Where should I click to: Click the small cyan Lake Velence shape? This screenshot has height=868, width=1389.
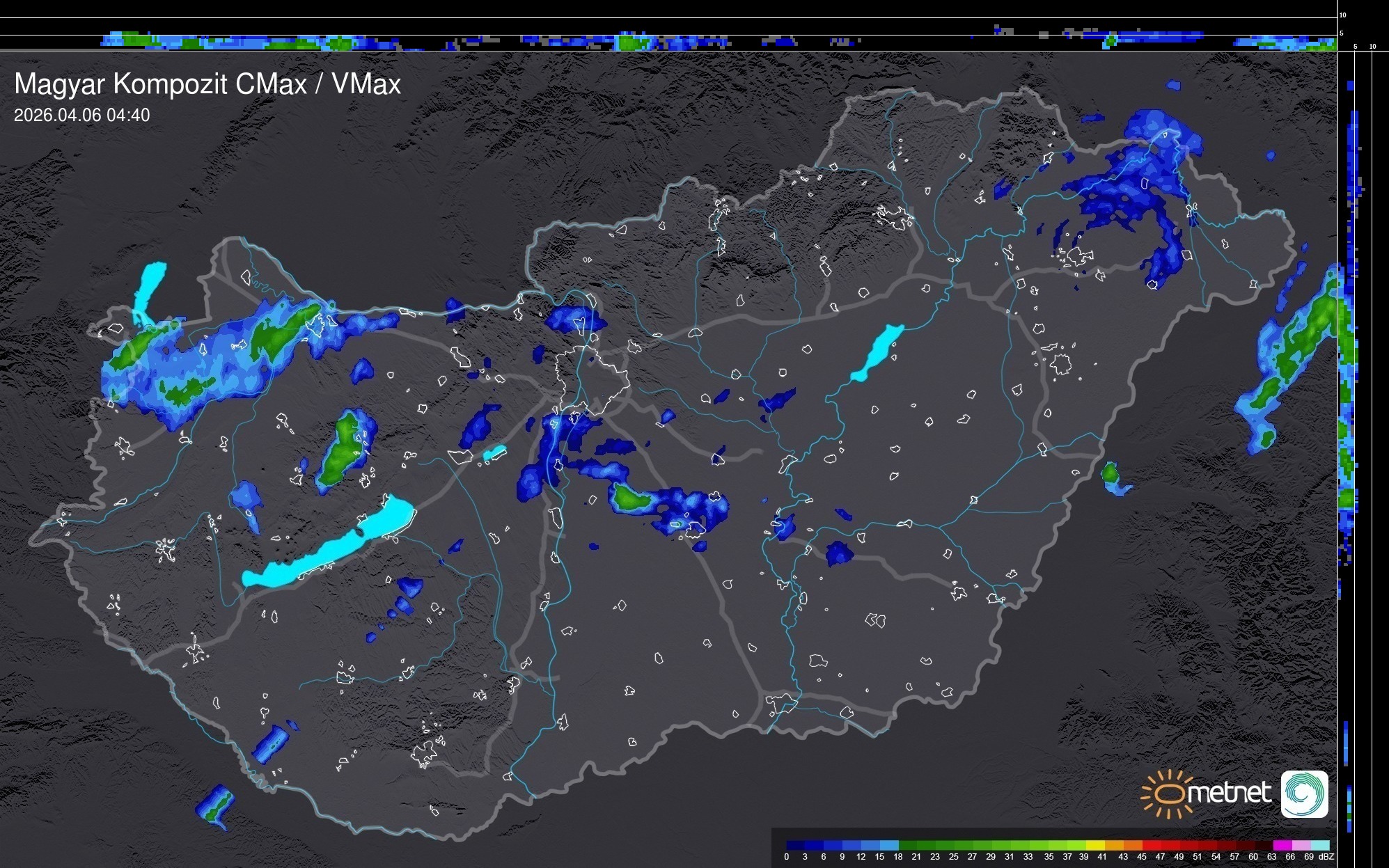pyautogui.click(x=494, y=453)
